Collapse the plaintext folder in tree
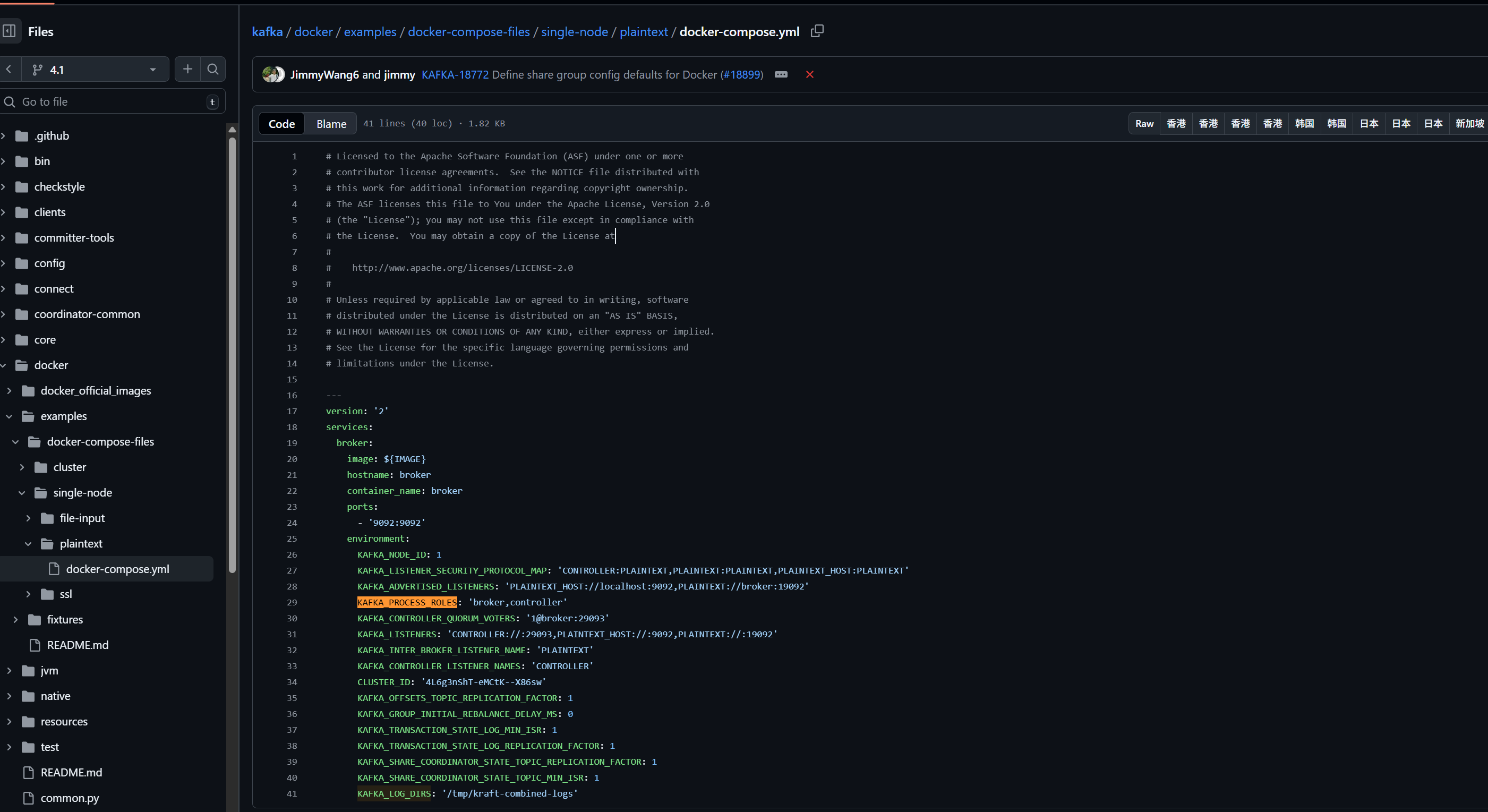Screen dimensions: 1488x812 click(28, 543)
